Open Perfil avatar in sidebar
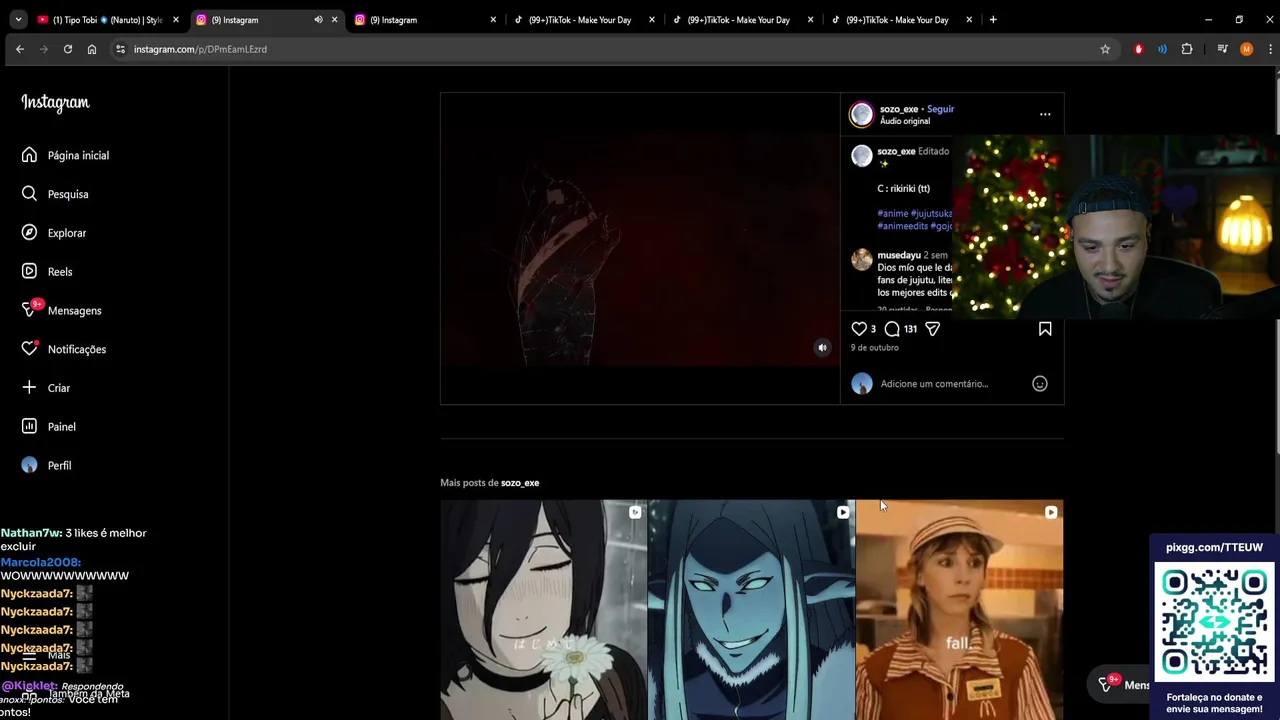The image size is (1280, 720). (x=29, y=465)
